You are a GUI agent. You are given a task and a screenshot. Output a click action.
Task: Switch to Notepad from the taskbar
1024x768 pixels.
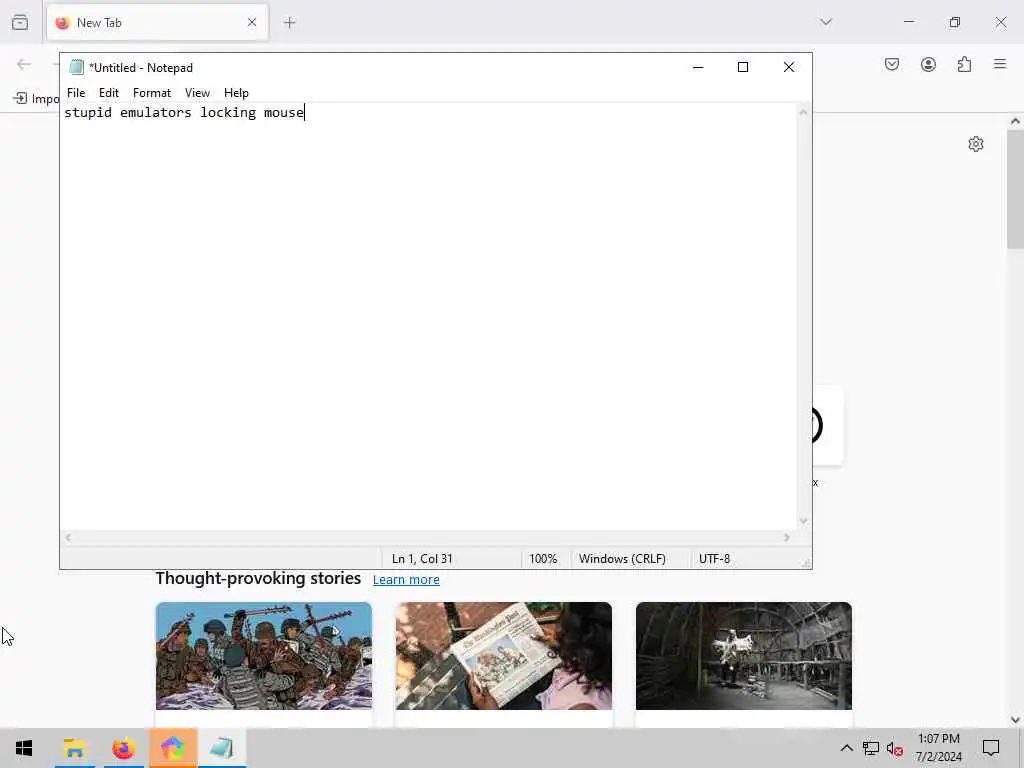click(222, 748)
